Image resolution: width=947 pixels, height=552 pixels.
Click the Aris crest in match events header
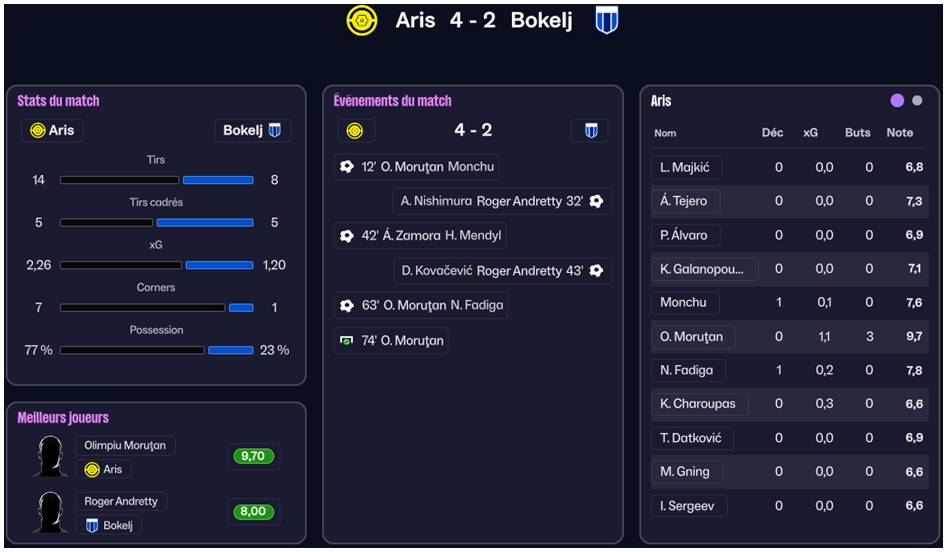(x=355, y=131)
